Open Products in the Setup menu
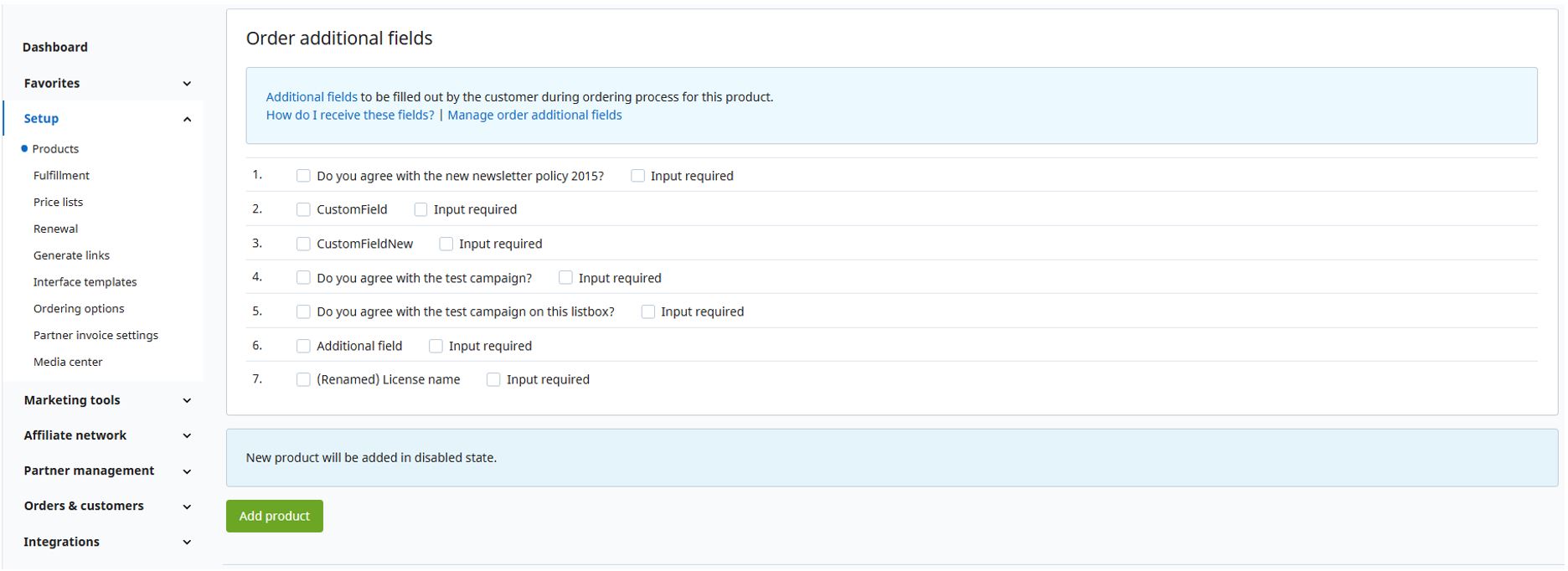This screenshot has height=571, width=1568. pos(55,149)
